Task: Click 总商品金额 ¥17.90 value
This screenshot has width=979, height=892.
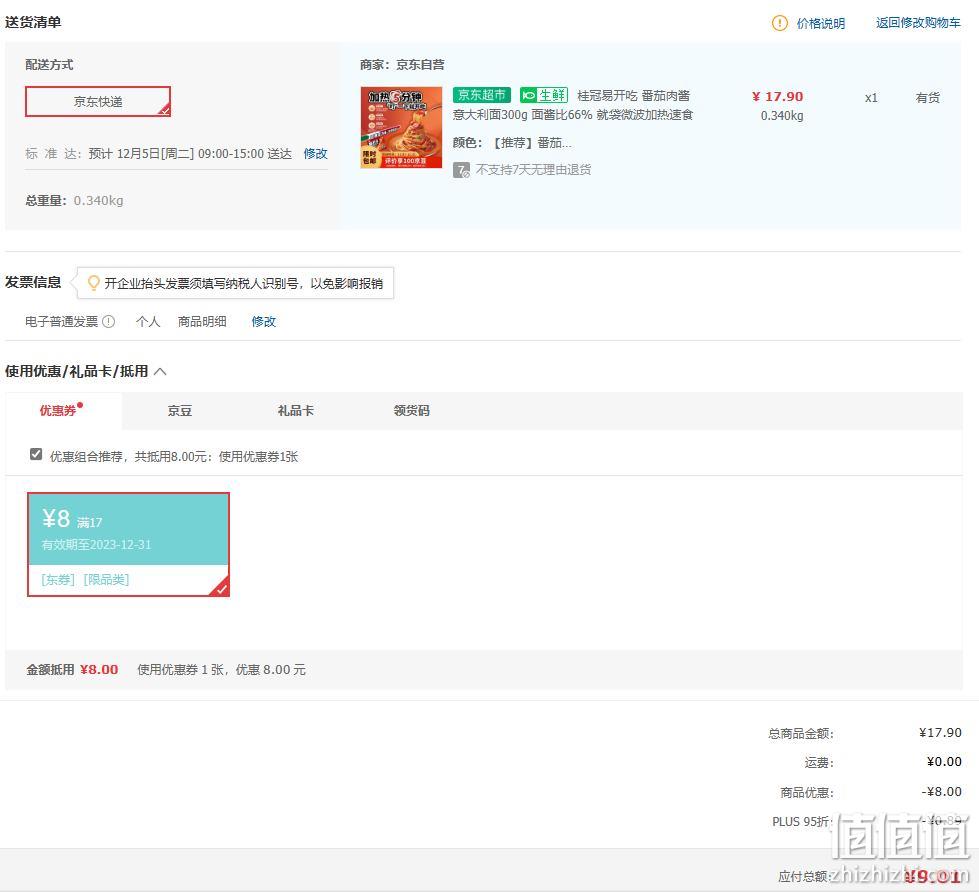Action: tap(940, 732)
